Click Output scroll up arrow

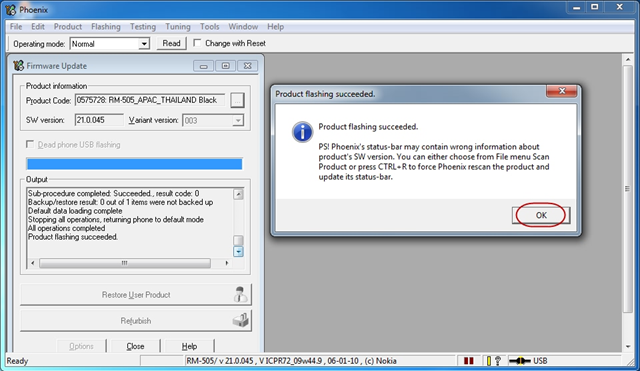tap(238, 194)
